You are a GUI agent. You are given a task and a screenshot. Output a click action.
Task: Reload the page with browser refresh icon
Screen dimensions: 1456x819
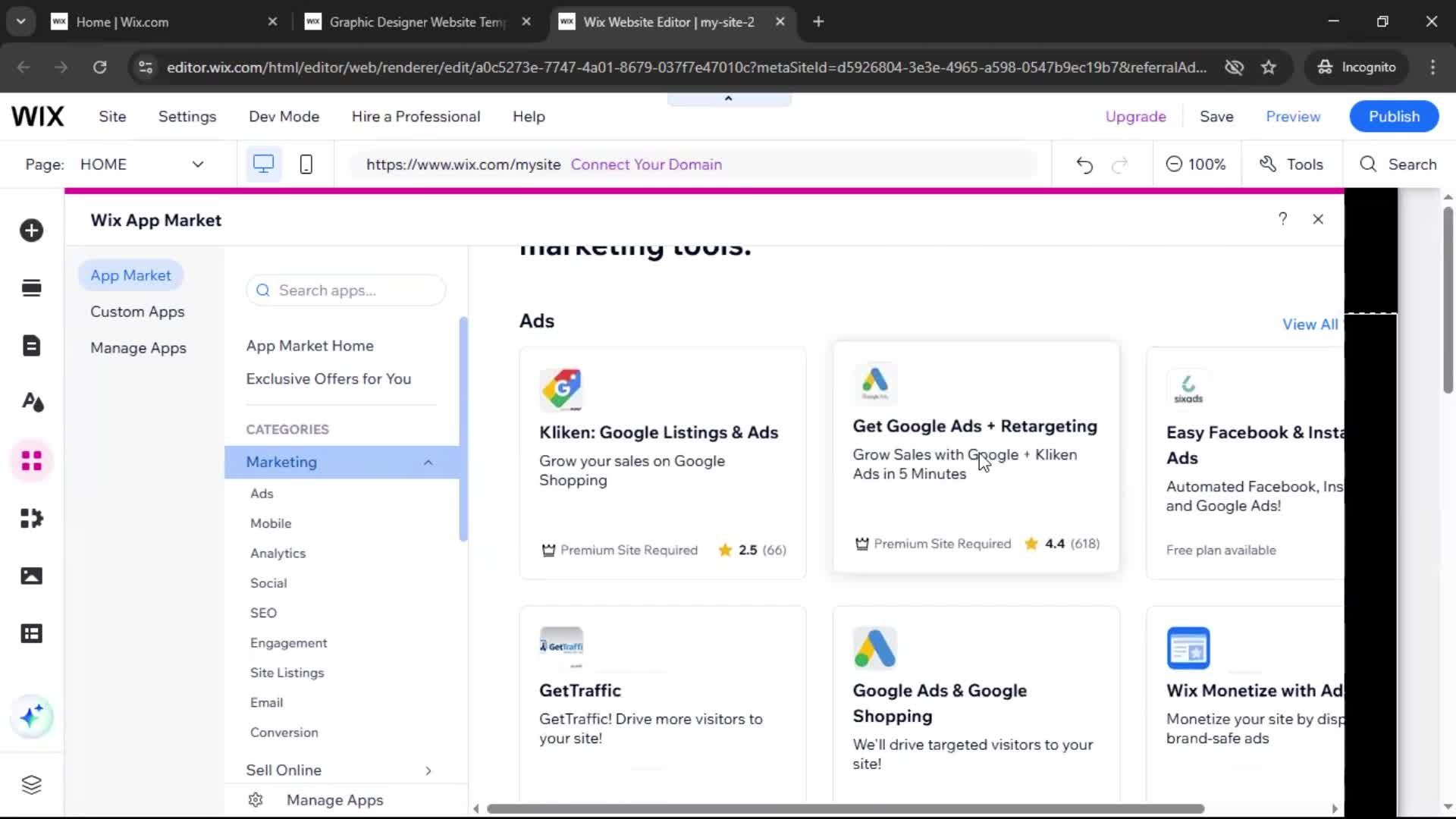point(99,67)
